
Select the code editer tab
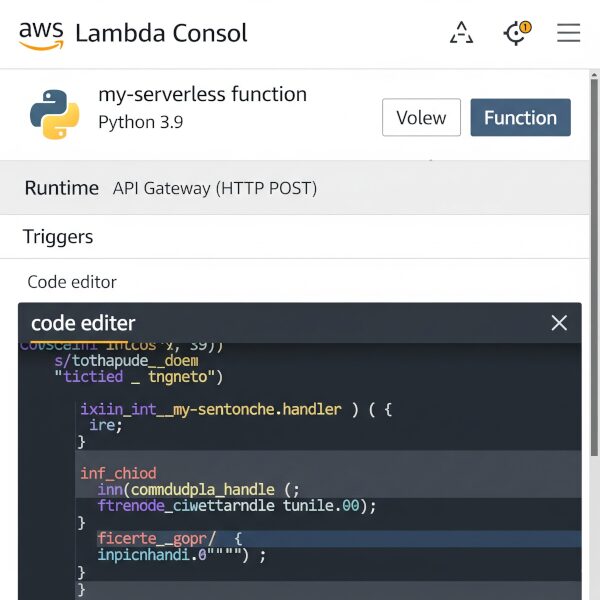pos(83,323)
